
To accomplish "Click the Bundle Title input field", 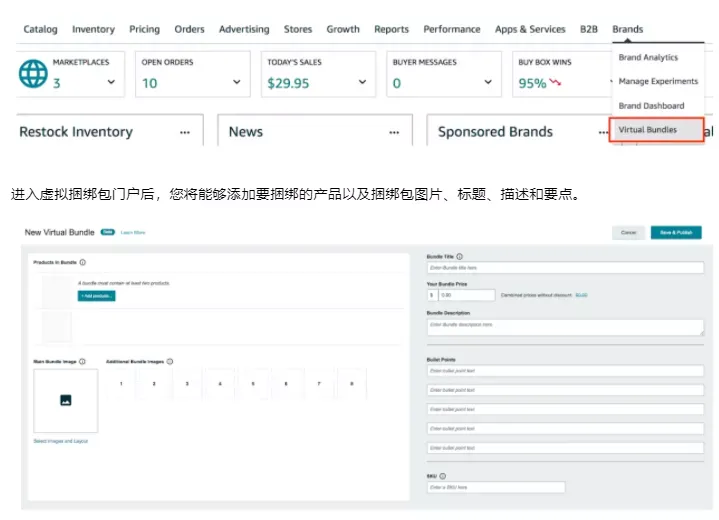I will (x=565, y=267).
